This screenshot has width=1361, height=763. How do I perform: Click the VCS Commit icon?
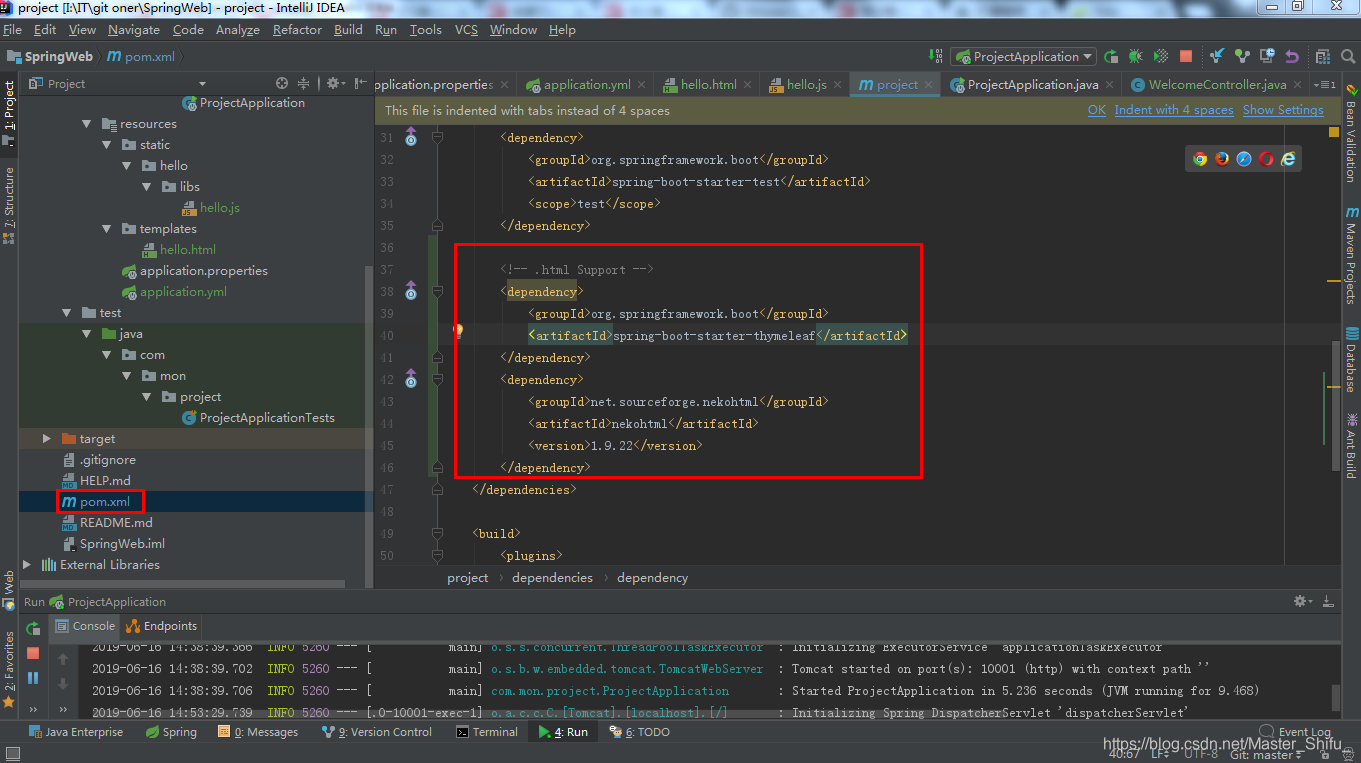pos(1242,57)
